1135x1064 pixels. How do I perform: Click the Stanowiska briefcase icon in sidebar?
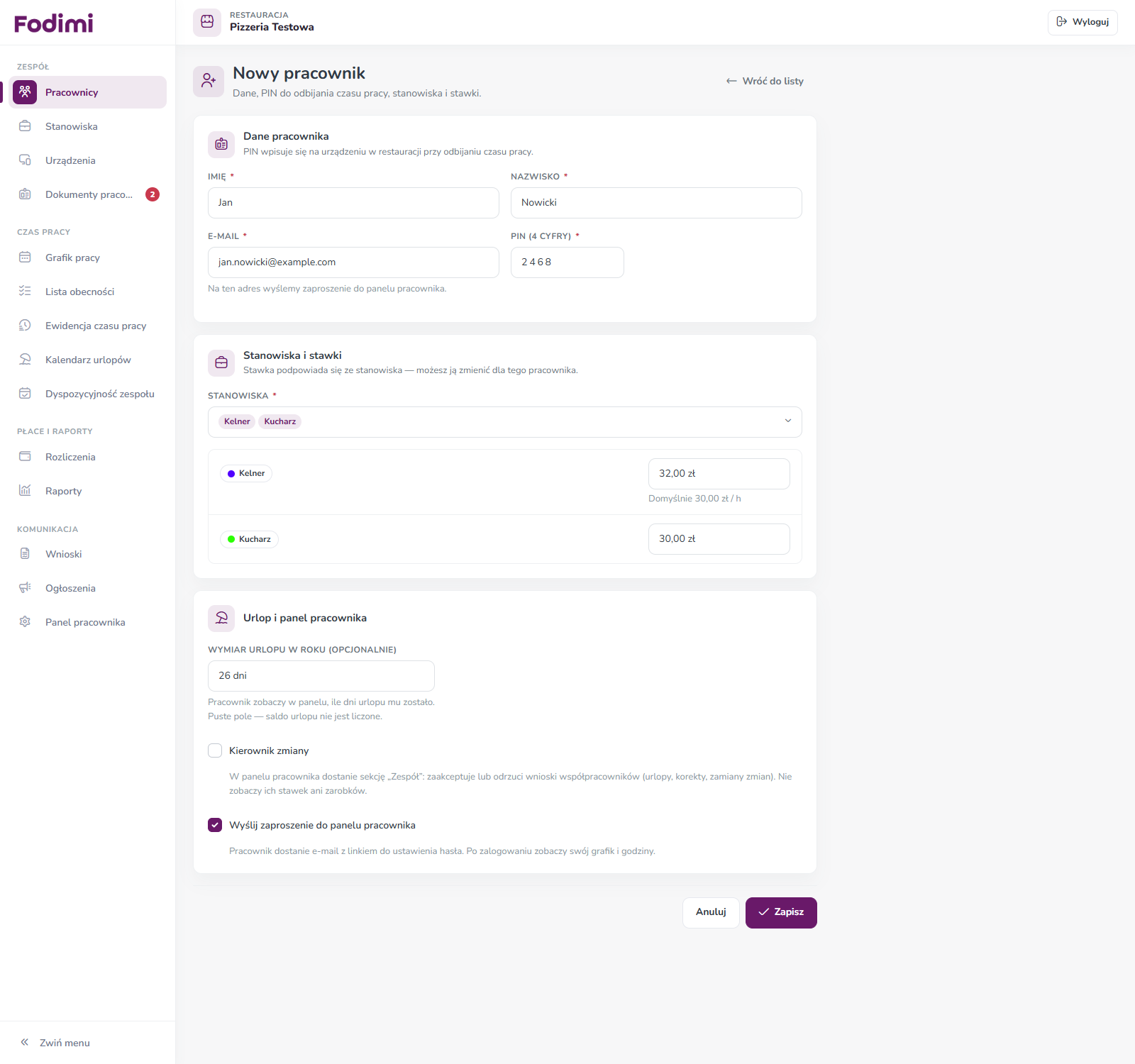tap(25, 126)
